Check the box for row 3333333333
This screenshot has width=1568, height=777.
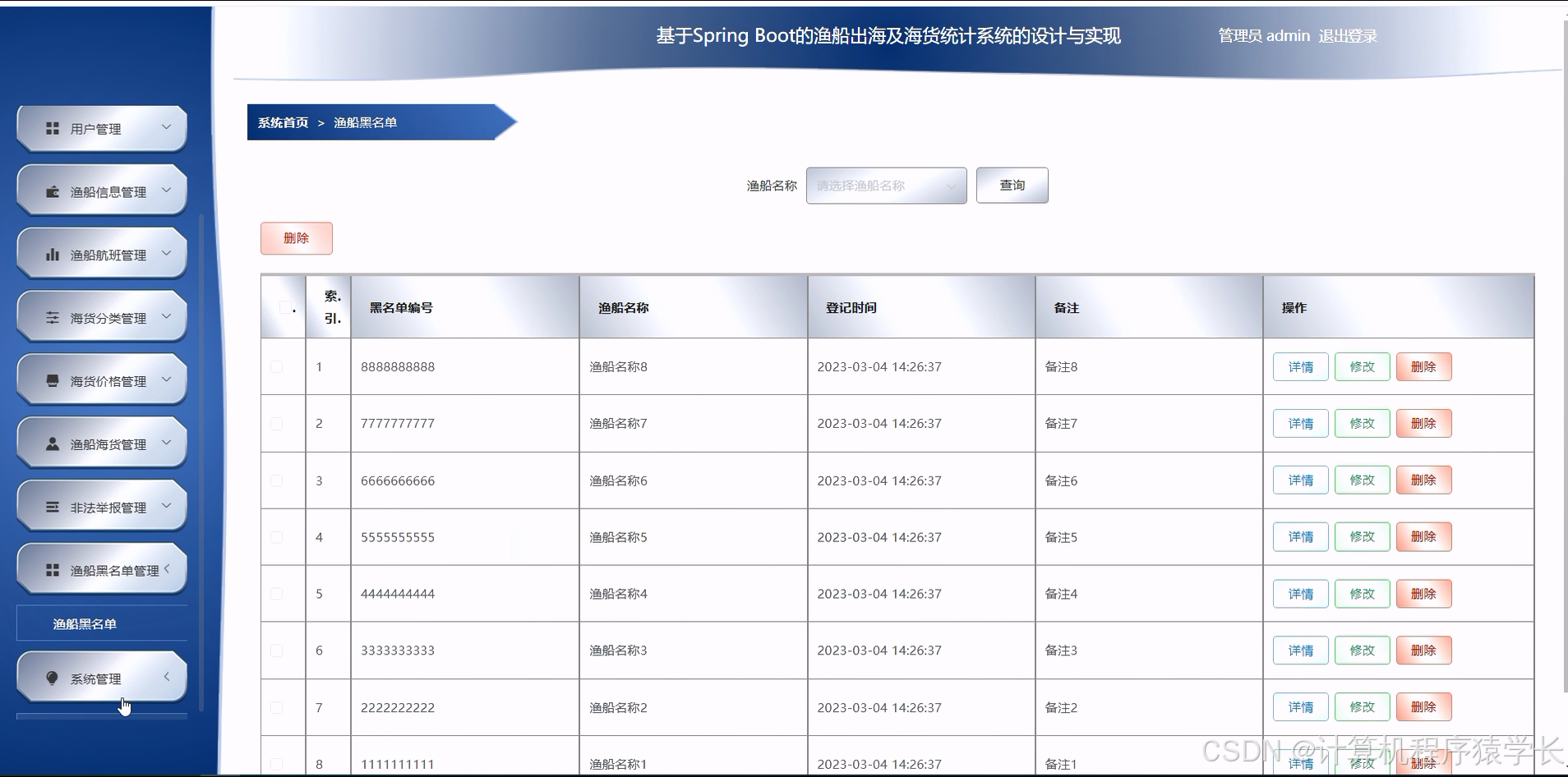tap(276, 651)
